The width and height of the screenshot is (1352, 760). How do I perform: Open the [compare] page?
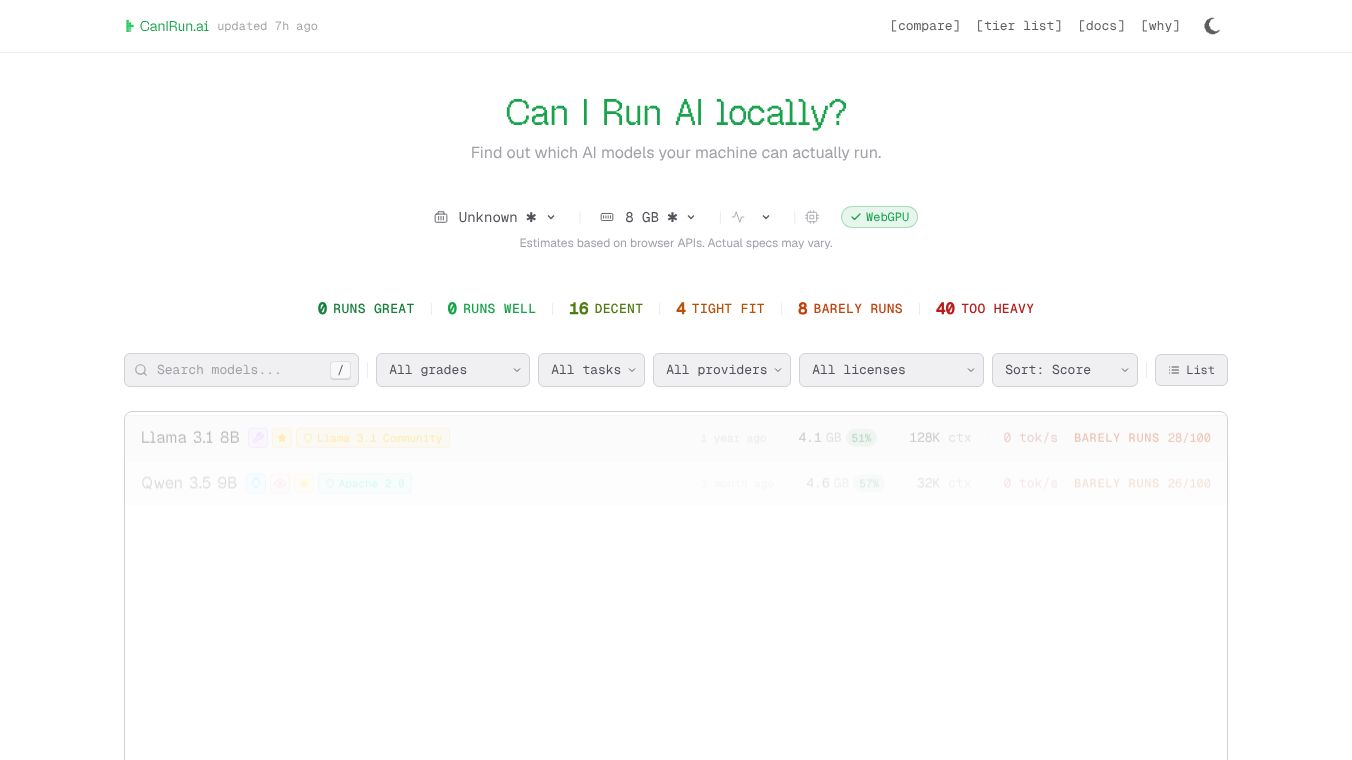pyautogui.click(x=925, y=26)
